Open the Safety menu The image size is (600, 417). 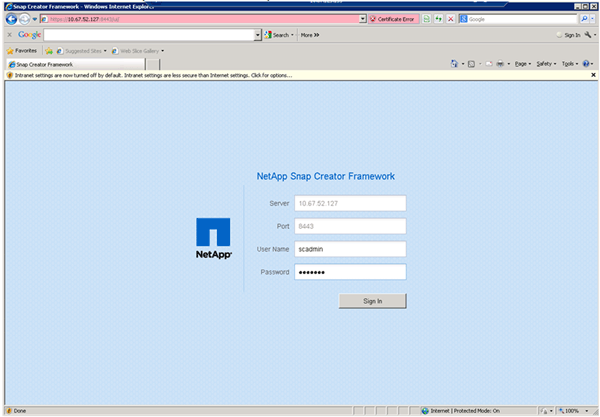coord(546,64)
